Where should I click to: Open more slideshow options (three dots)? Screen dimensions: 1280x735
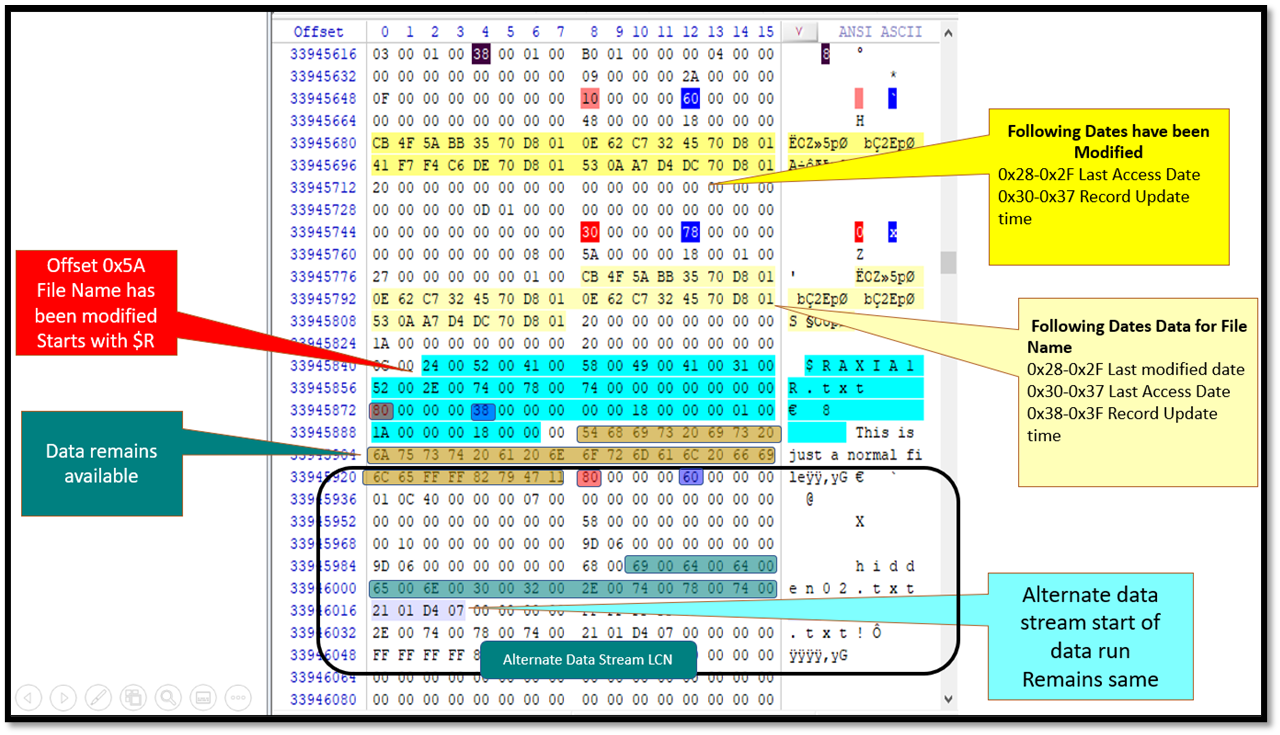pos(237,697)
